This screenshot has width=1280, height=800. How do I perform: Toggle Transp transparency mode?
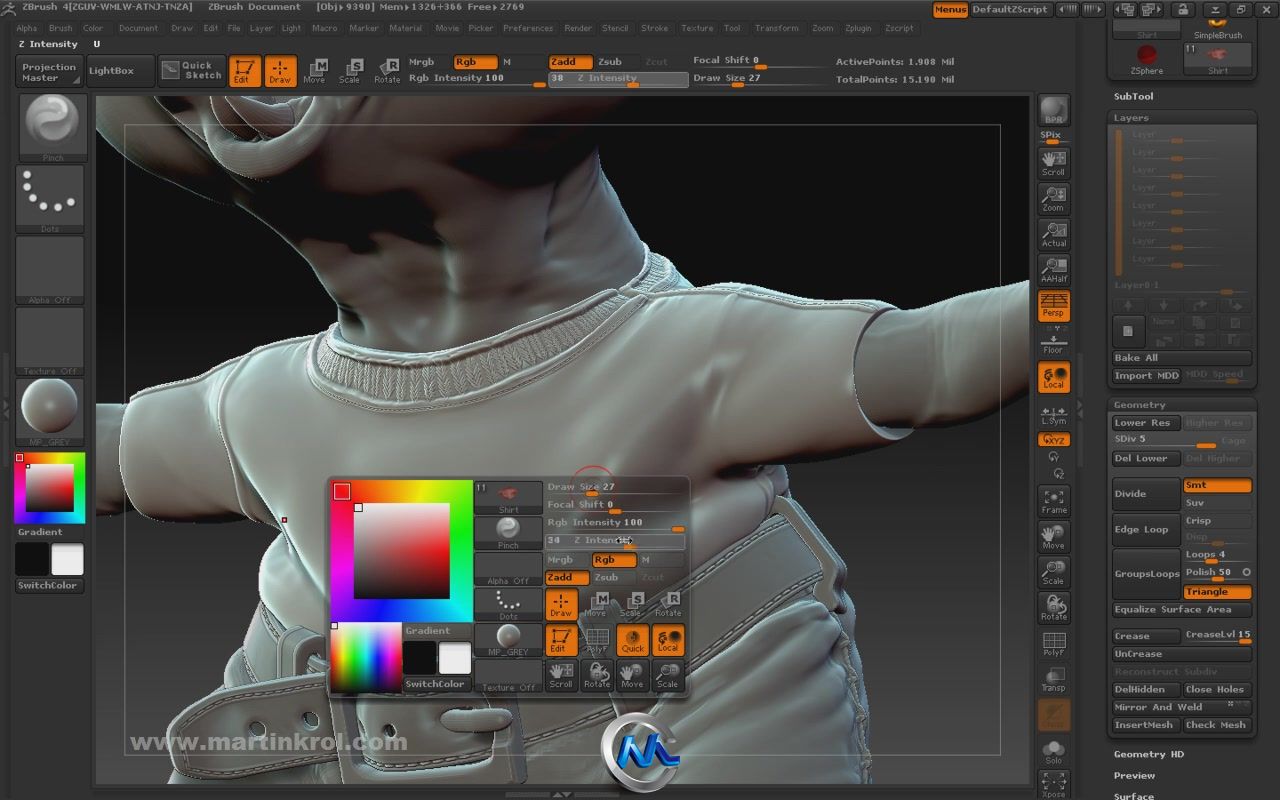1053,679
